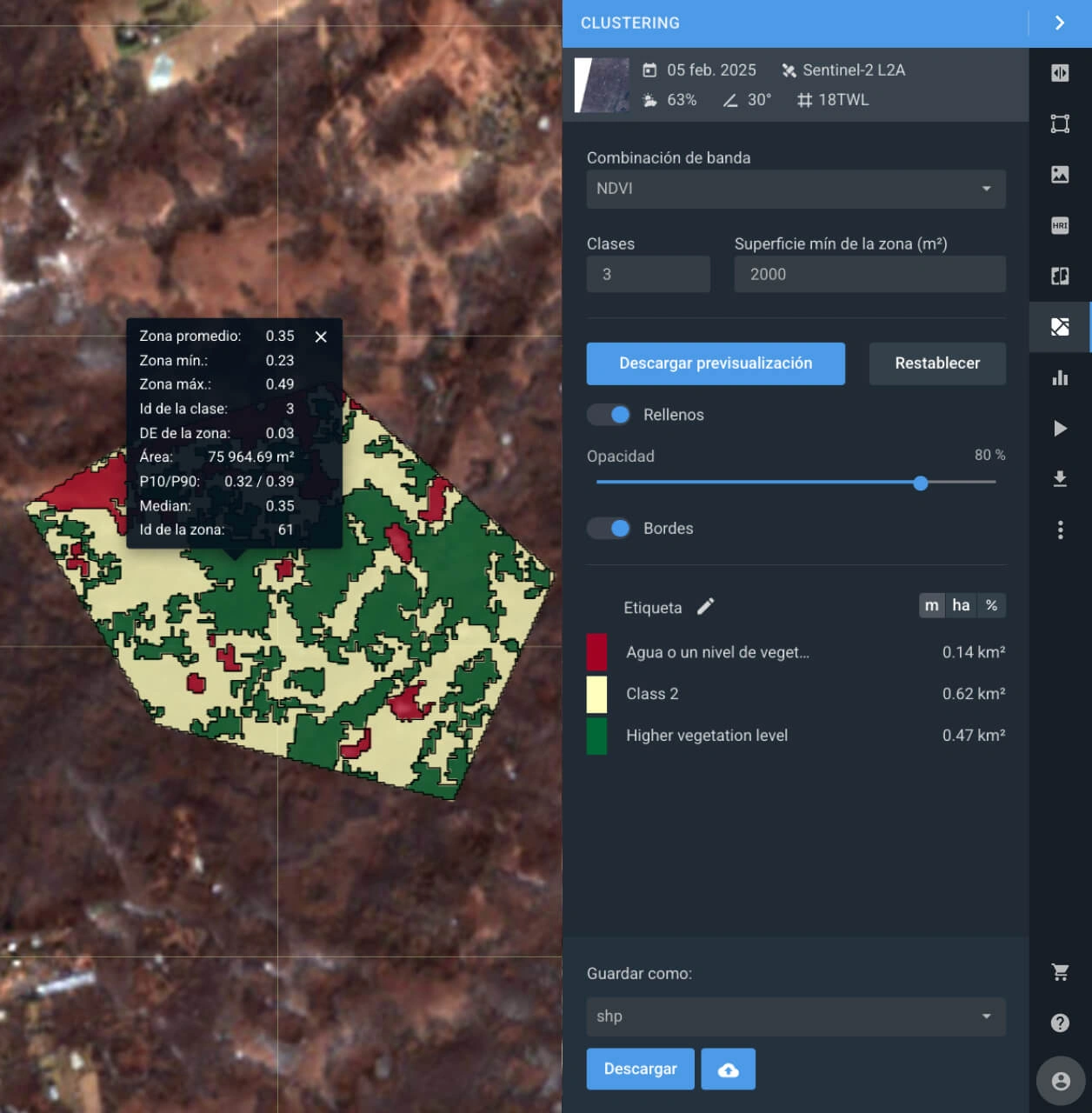Viewport: 1092px width, 1113px height.
Task: Open the shopping cart
Action: coord(1060,972)
